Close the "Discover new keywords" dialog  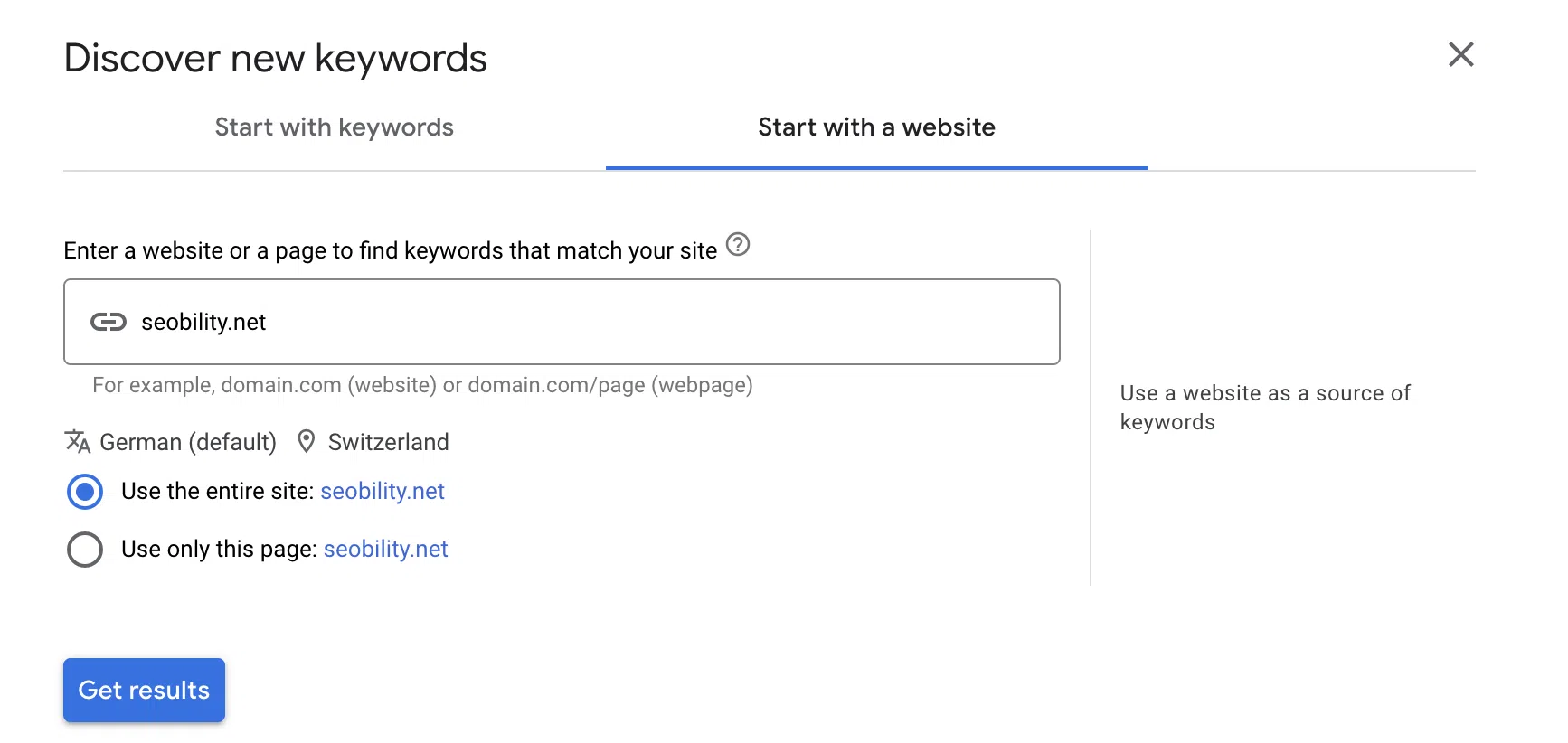pos(1460,54)
